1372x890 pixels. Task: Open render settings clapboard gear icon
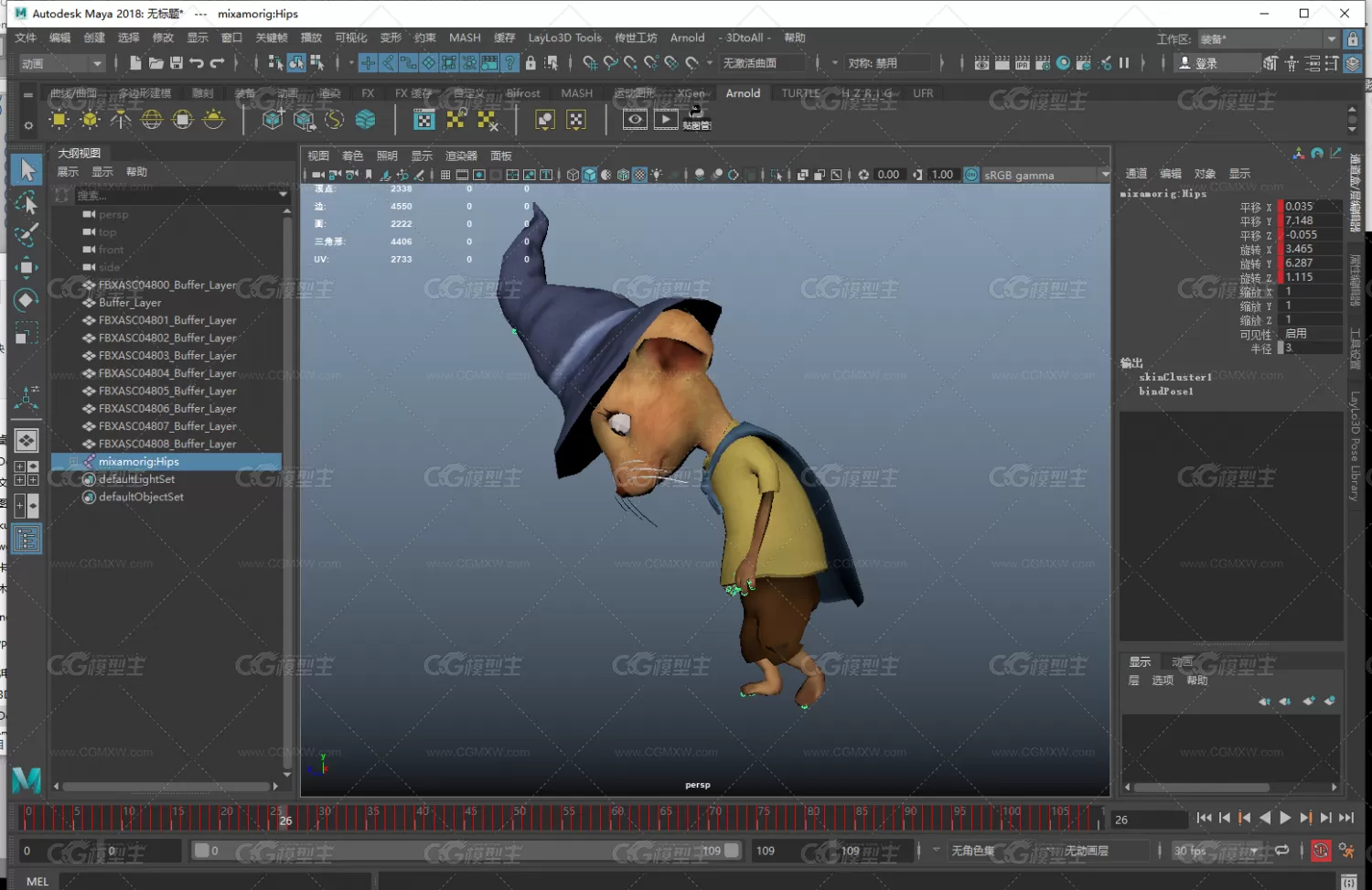(x=1043, y=63)
